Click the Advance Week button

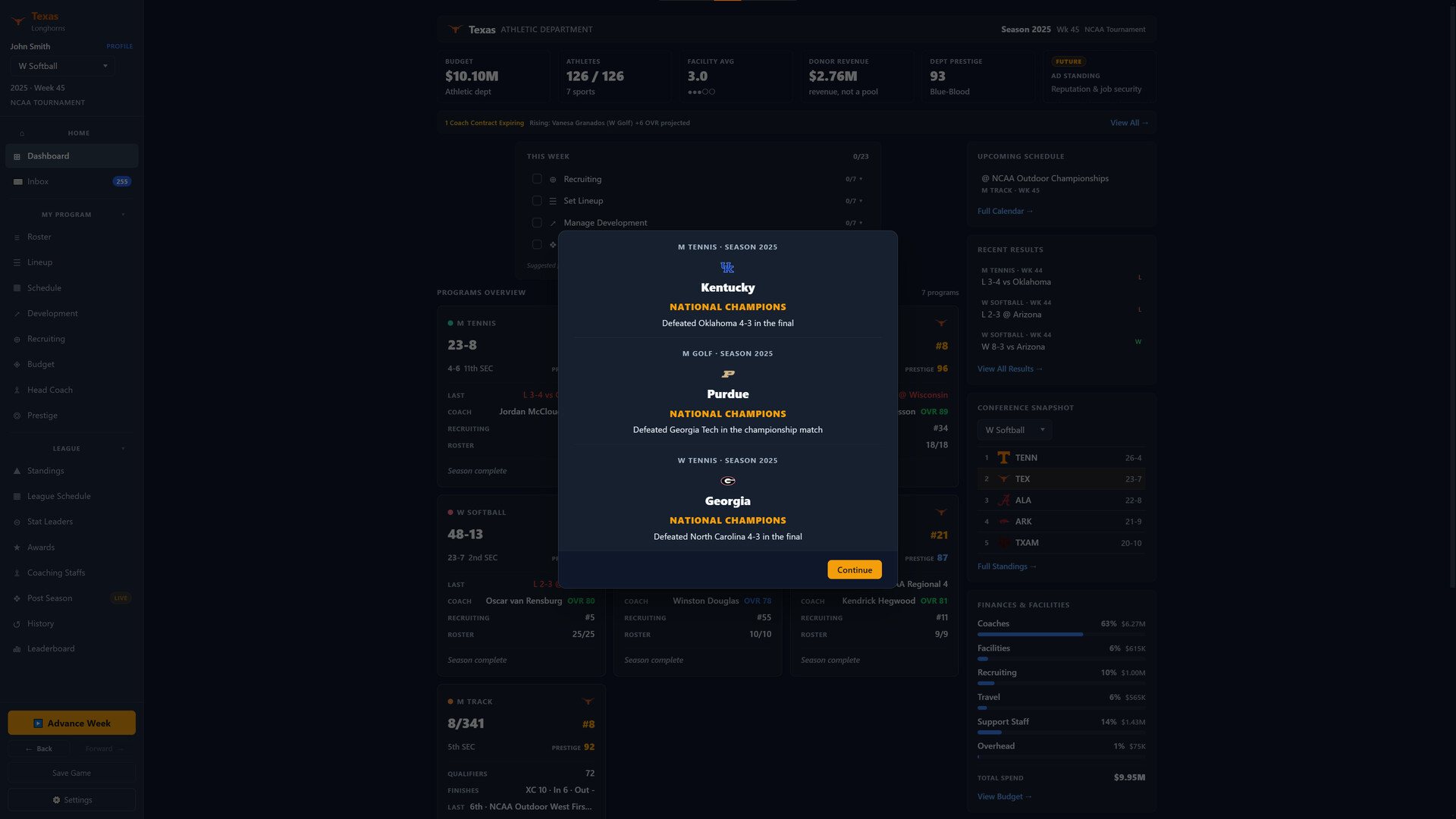(x=71, y=723)
